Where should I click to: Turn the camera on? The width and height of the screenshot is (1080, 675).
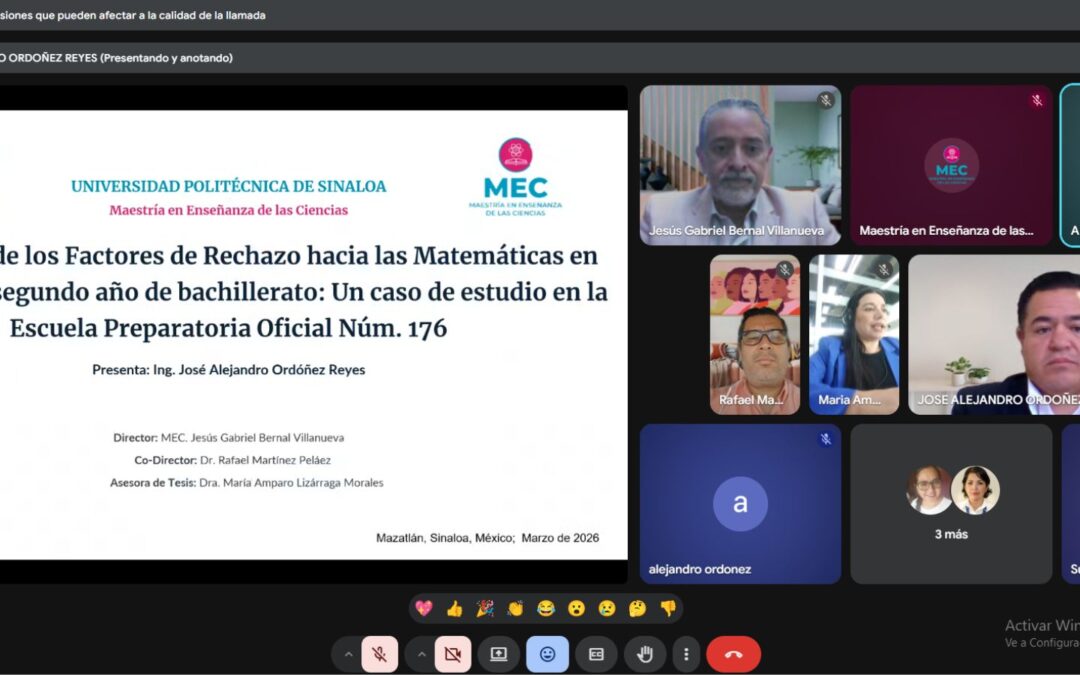coord(454,654)
